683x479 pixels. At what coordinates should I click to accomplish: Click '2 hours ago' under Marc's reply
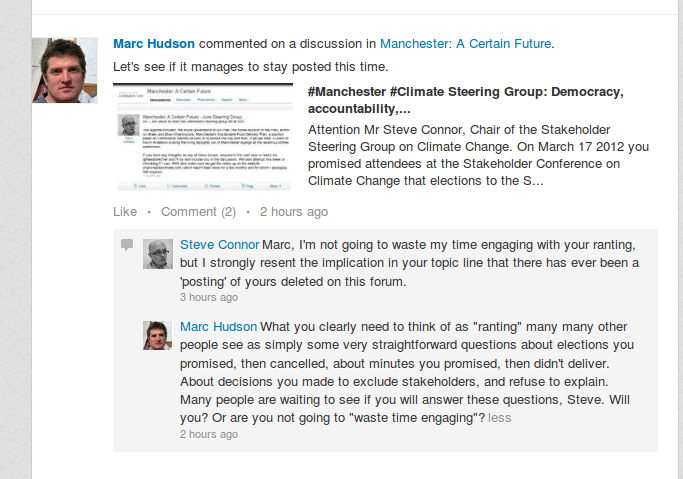click(x=208, y=435)
